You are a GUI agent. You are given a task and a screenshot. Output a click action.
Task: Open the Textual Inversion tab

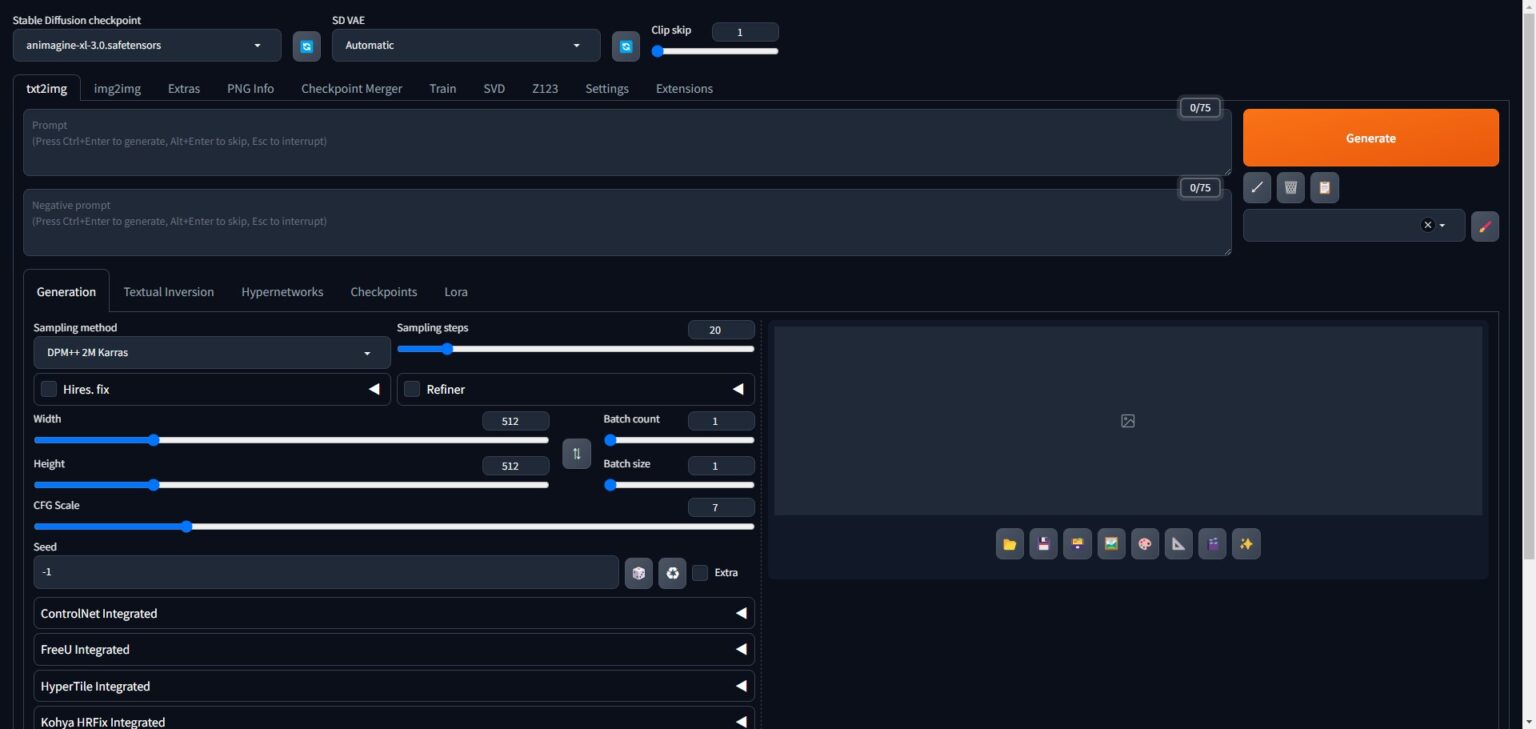click(x=168, y=291)
